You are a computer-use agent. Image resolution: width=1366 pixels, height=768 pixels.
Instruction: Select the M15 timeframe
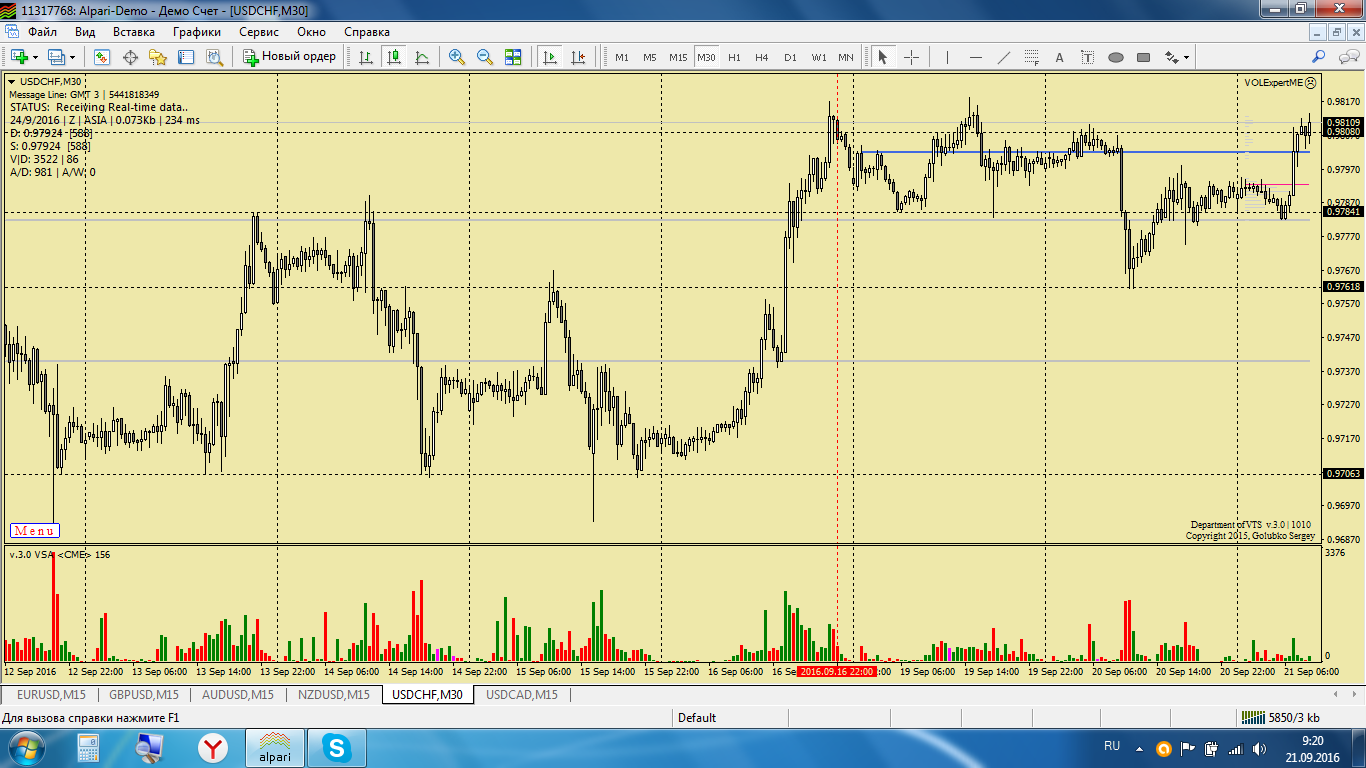click(x=678, y=57)
